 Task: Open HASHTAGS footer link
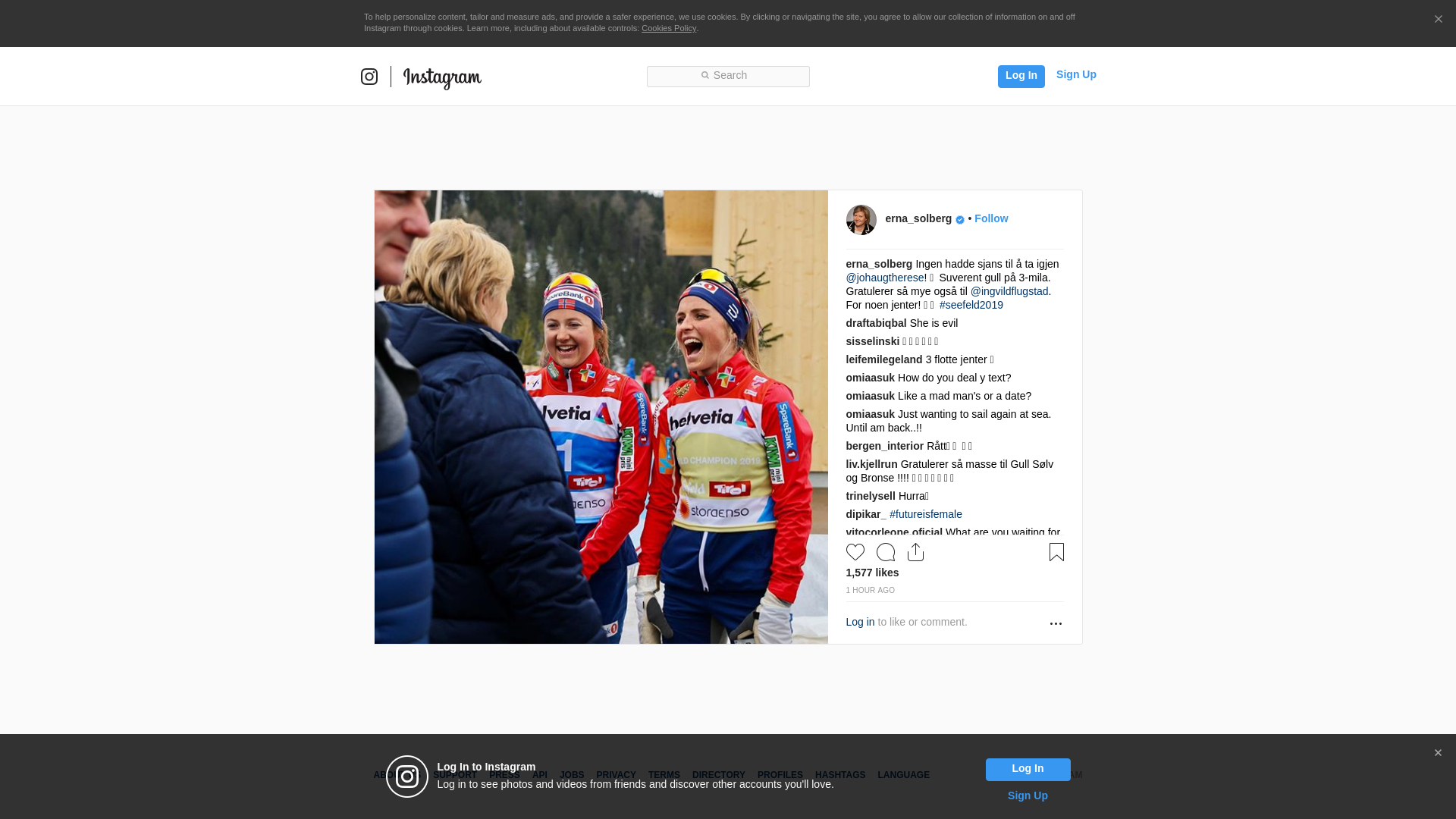coord(839,775)
